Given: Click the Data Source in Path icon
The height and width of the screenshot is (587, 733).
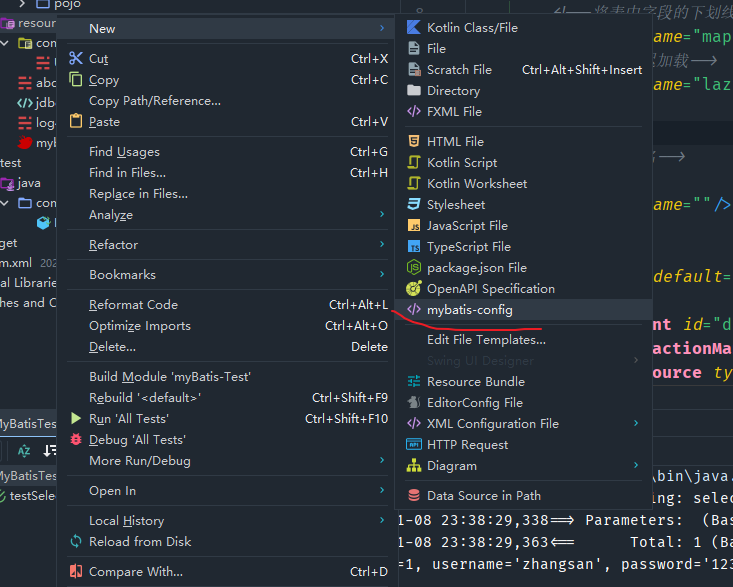Looking at the screenshot, I should (414, 495).
